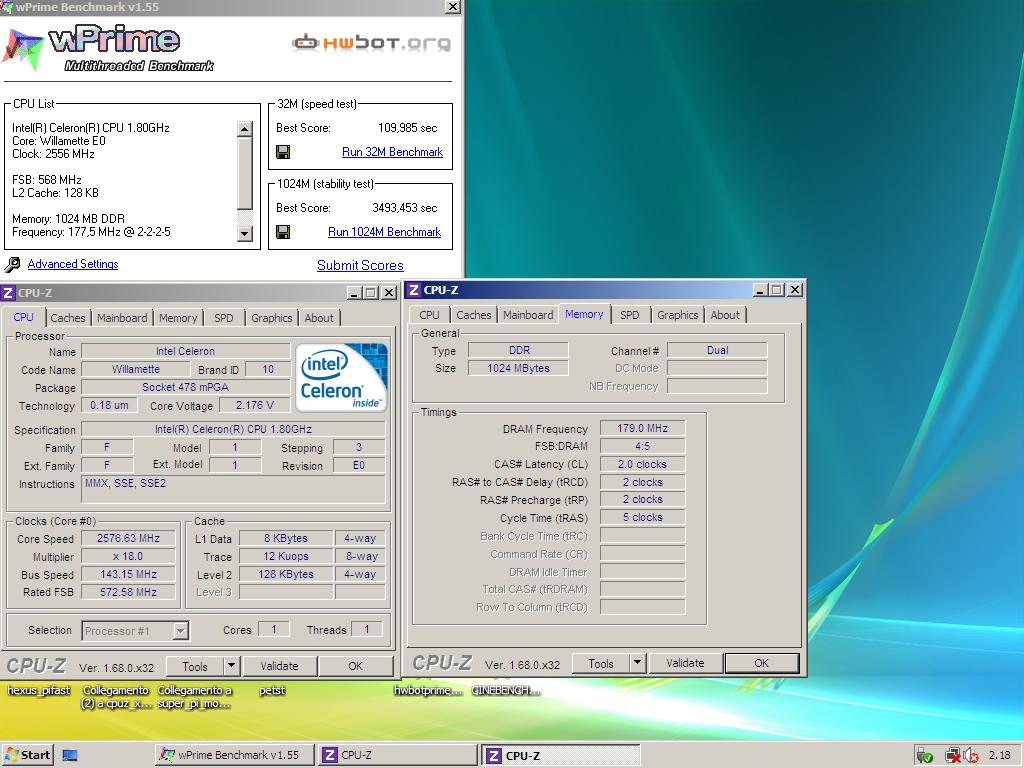Click the Rated FSB value 572.58 MHz
1024x768 pixels.
(129, 592)
